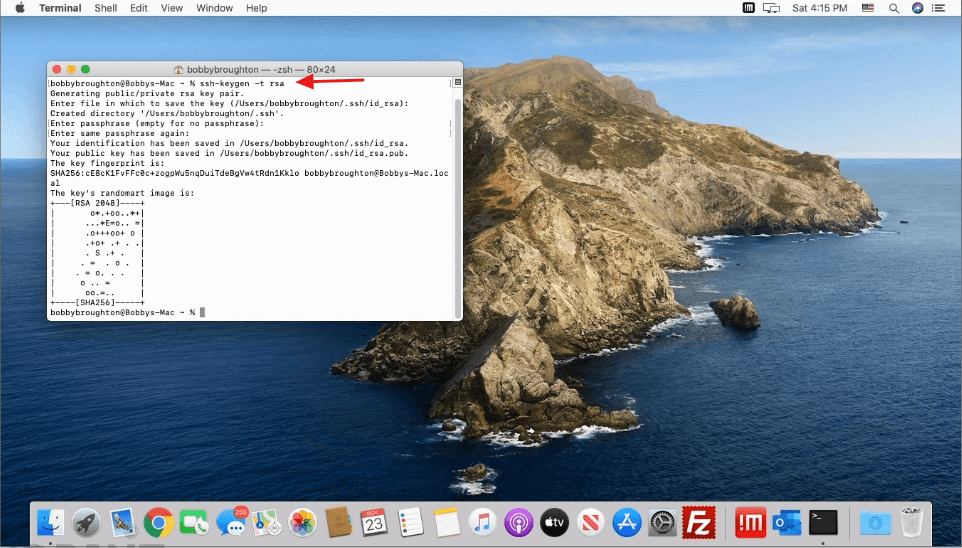
Task: Click 'The key's randomart image is:' line
Action: (x=122, y=193)
